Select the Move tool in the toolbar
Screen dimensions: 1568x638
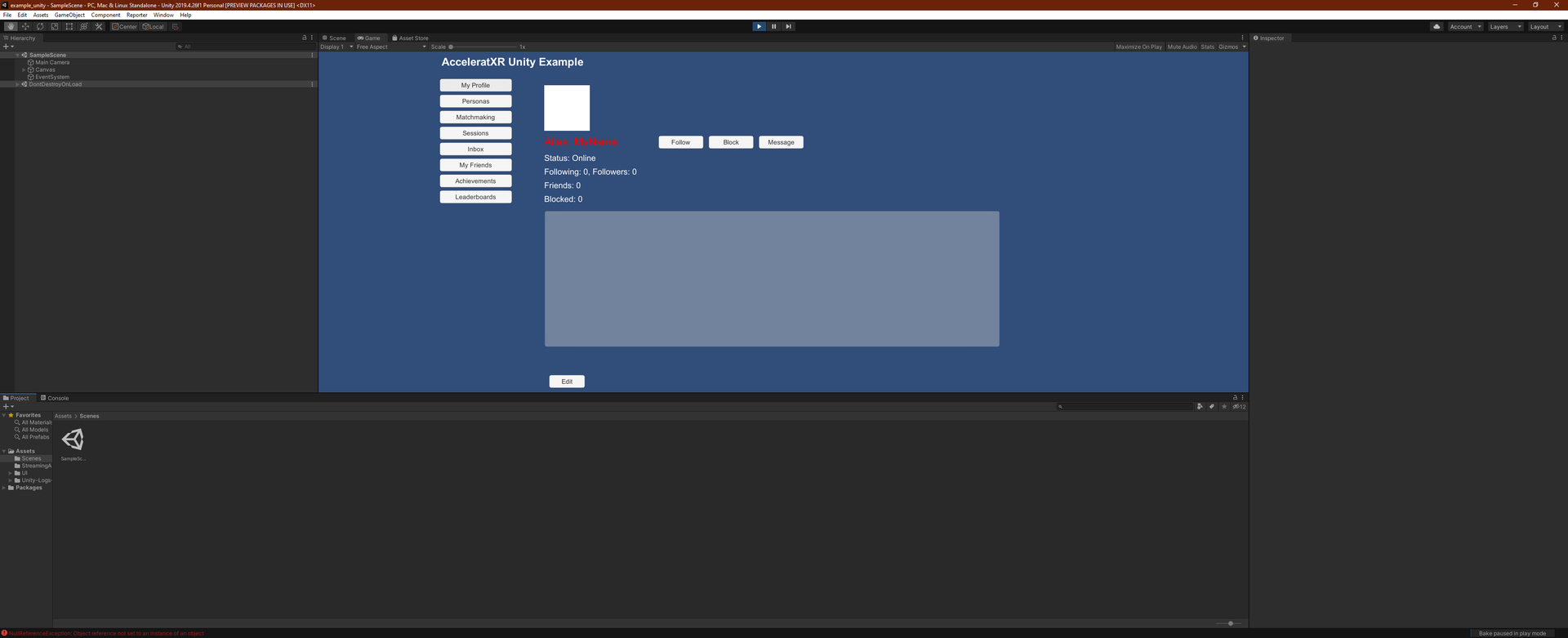click(x=25, y=26)
